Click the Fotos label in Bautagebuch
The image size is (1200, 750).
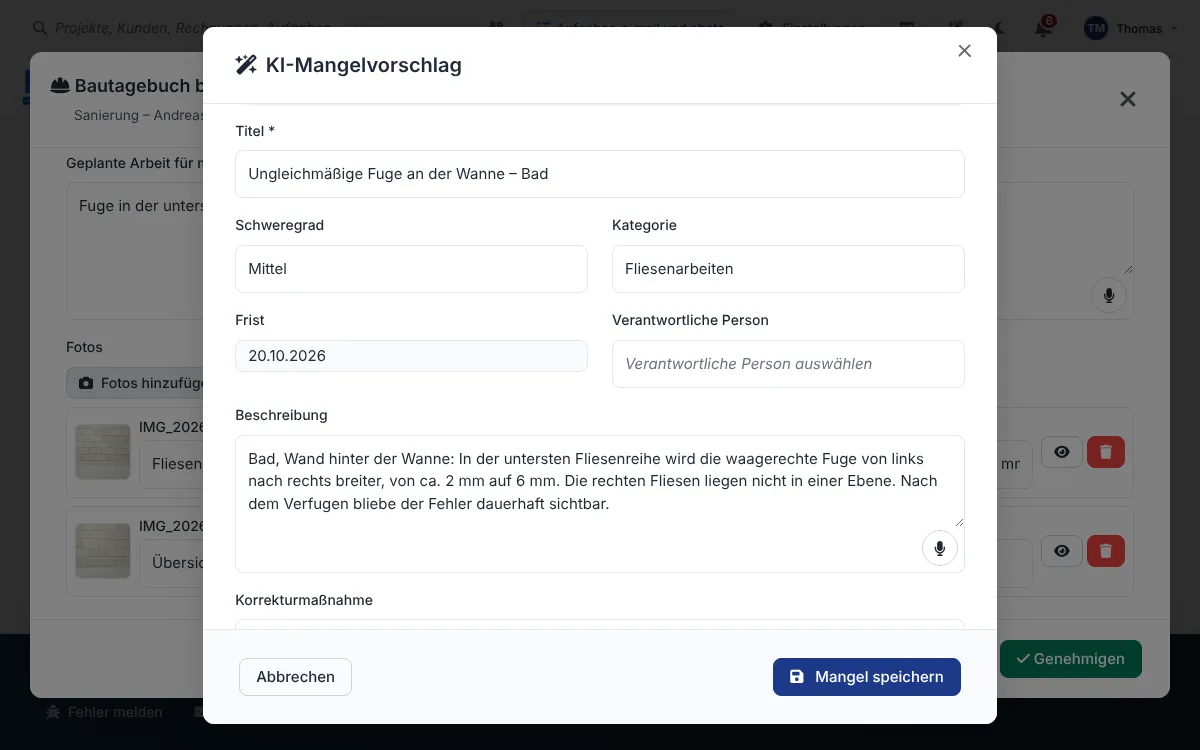click(84, 347)
